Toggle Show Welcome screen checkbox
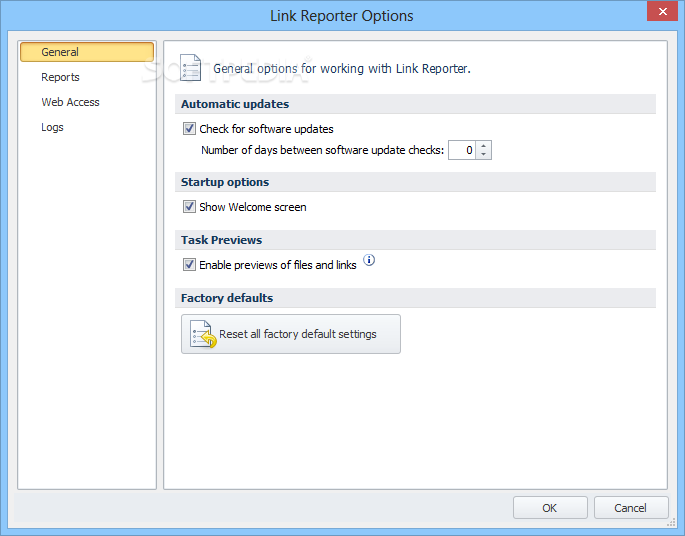Screen dimensions: 685x536 pos(189,207)
